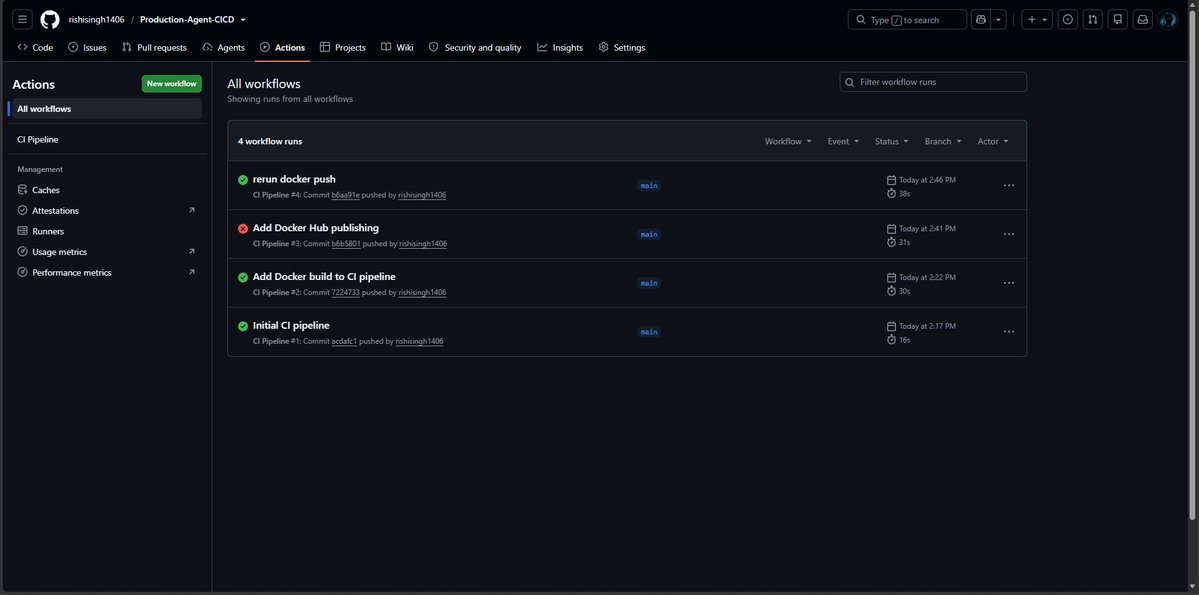Click the New workflow button
1199x595 pixels.
coord(171,83)
